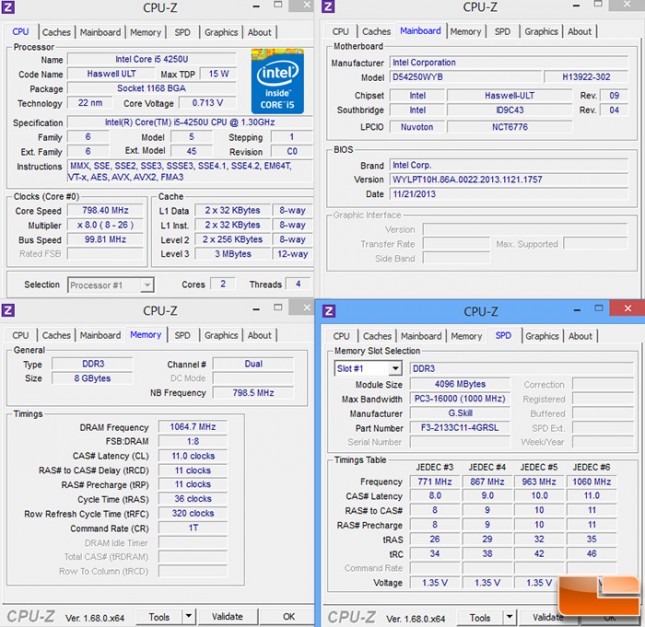This screenshot has height=627, width=645.
Task: Click the Intel Core i5 4250U name field
Action: (x=152, y=59)
